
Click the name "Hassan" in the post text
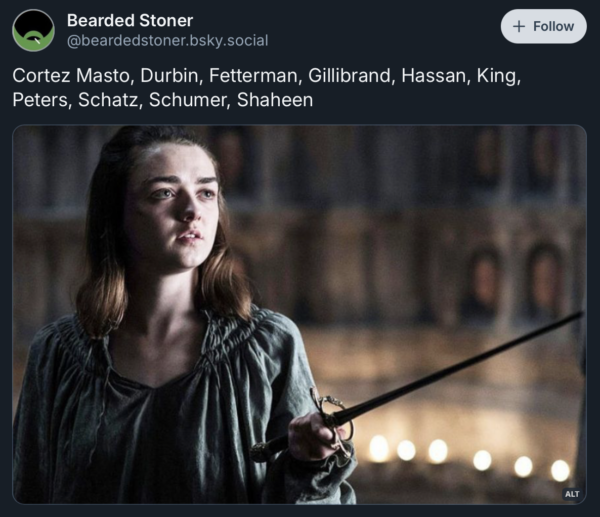click(434, 76)
